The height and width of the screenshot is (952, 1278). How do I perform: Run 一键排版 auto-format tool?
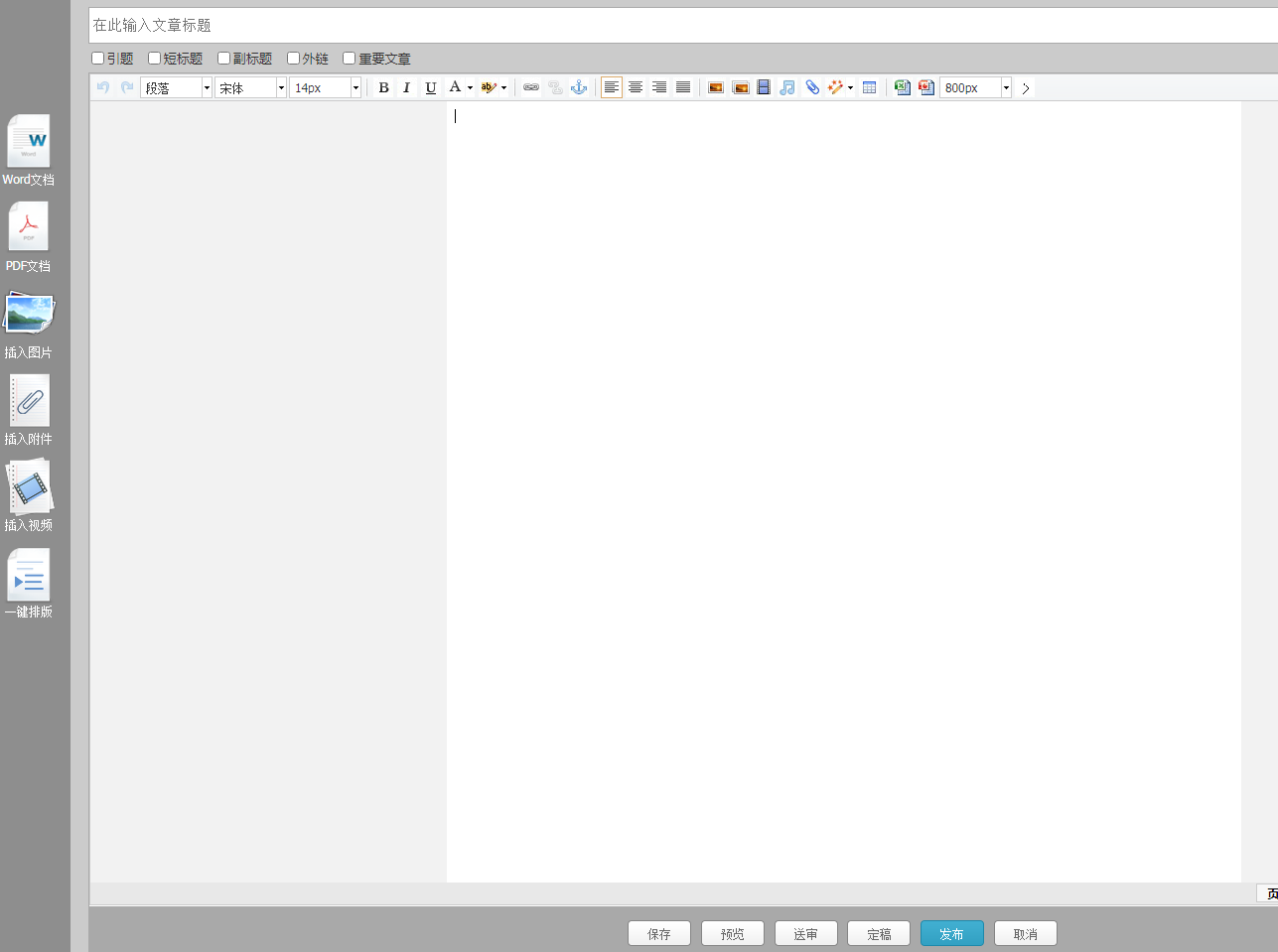coord(29,576)
